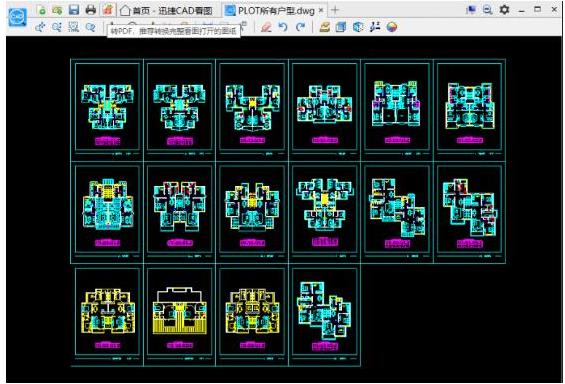Switch to the 首页 迅捷CAD看图 tab

tap(166, 11)
